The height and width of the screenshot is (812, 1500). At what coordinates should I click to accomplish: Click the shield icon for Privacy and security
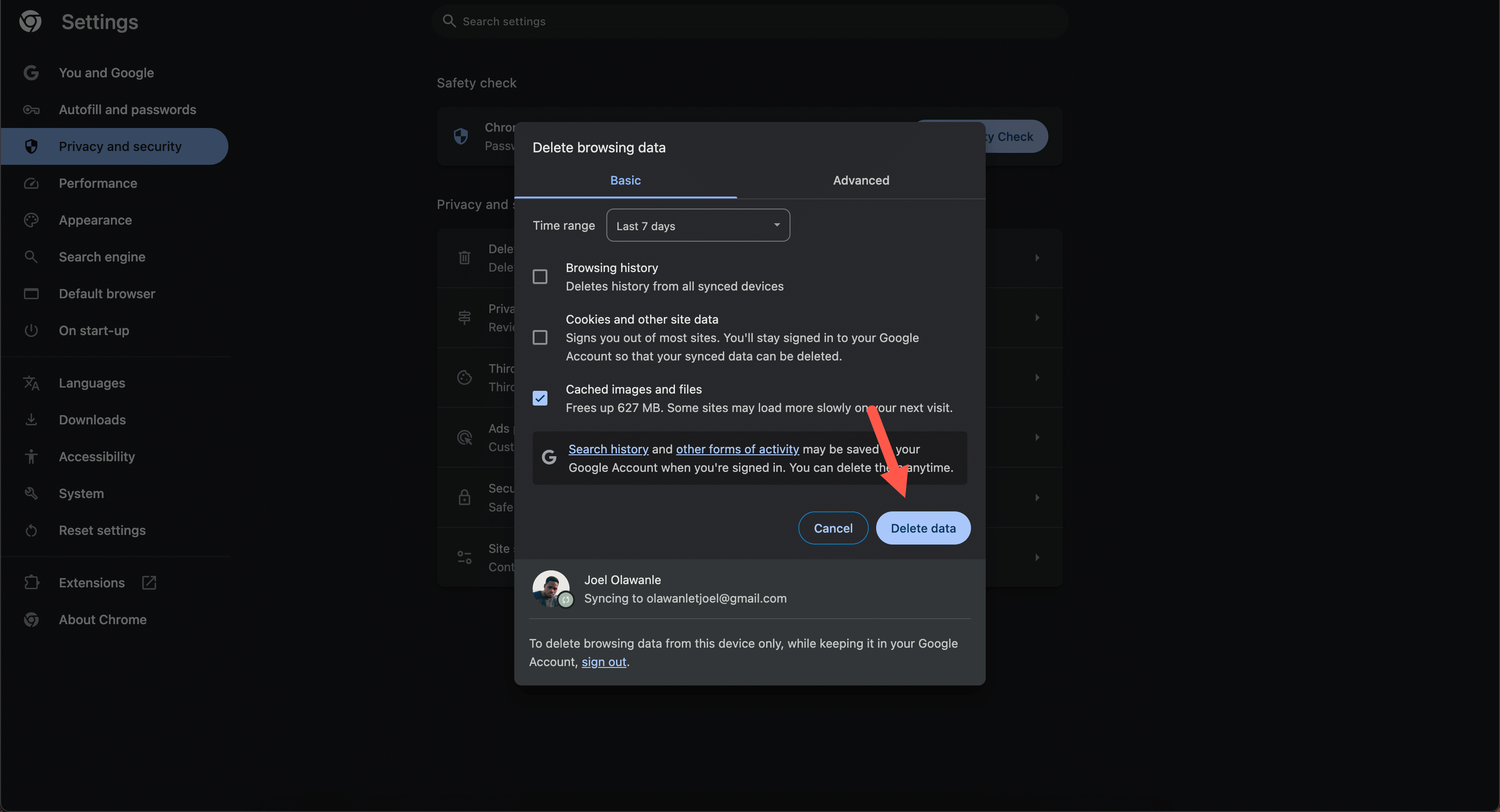31,146
